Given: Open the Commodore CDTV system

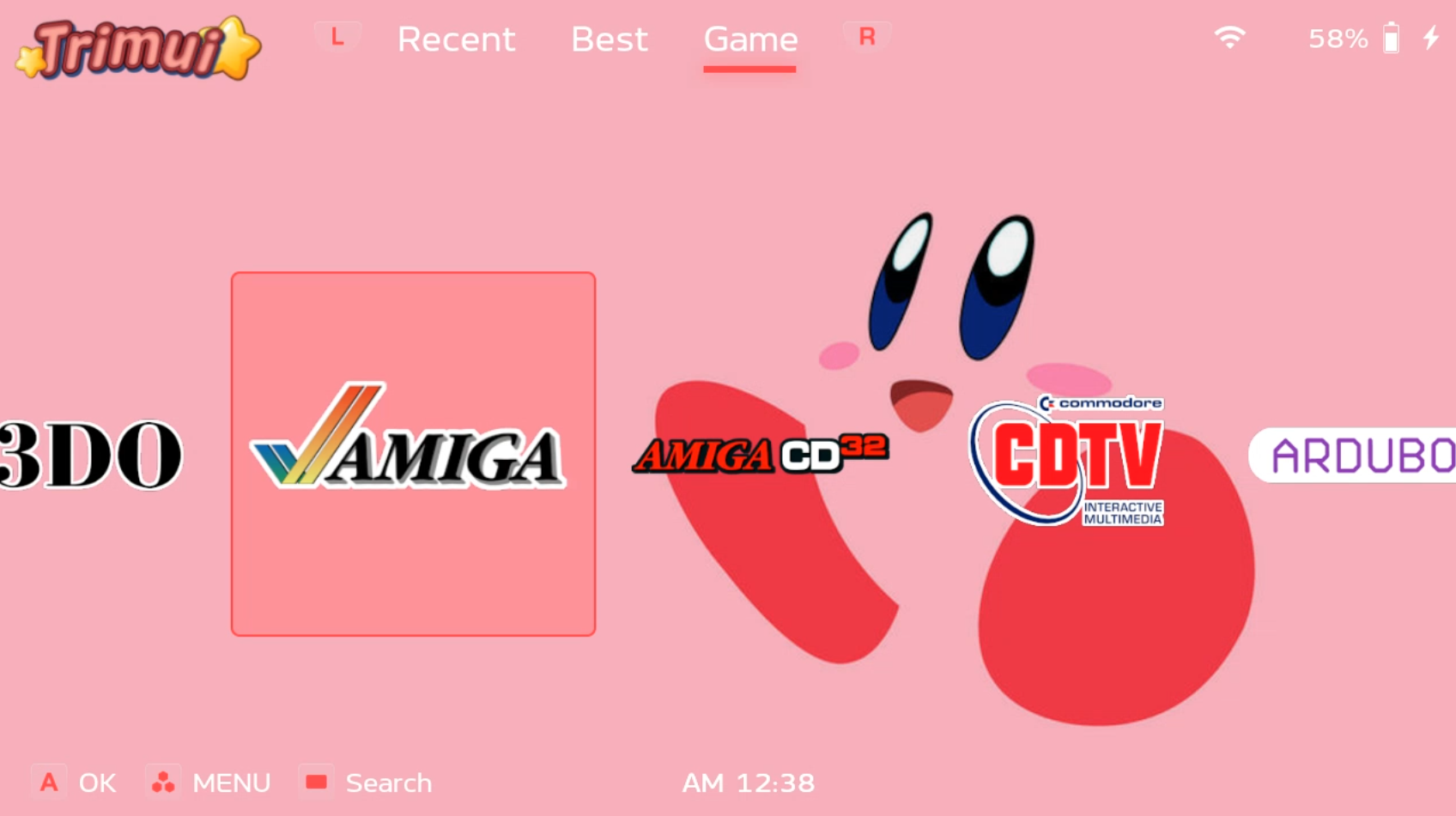Looking at the screenshot, I should [1066, 461].
